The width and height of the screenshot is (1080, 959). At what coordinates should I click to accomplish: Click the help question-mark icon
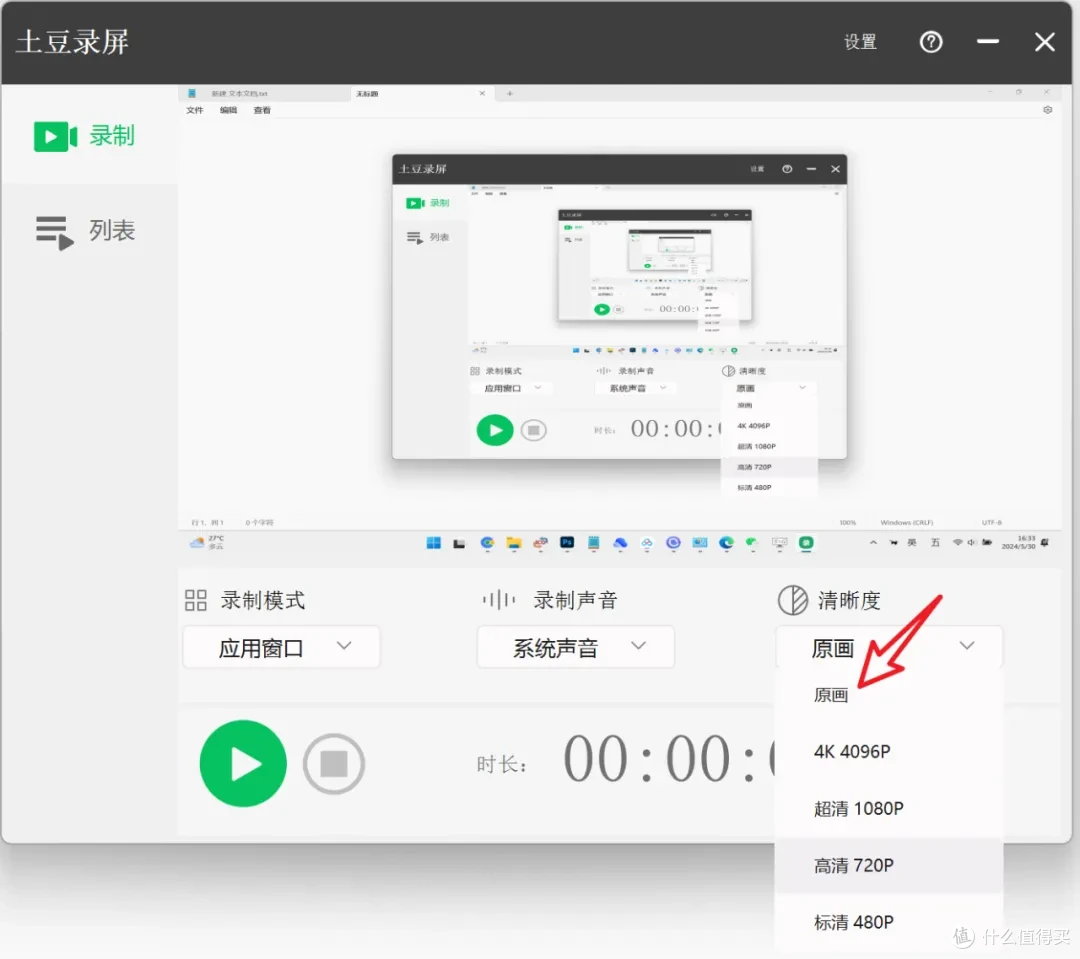[931, 42]
